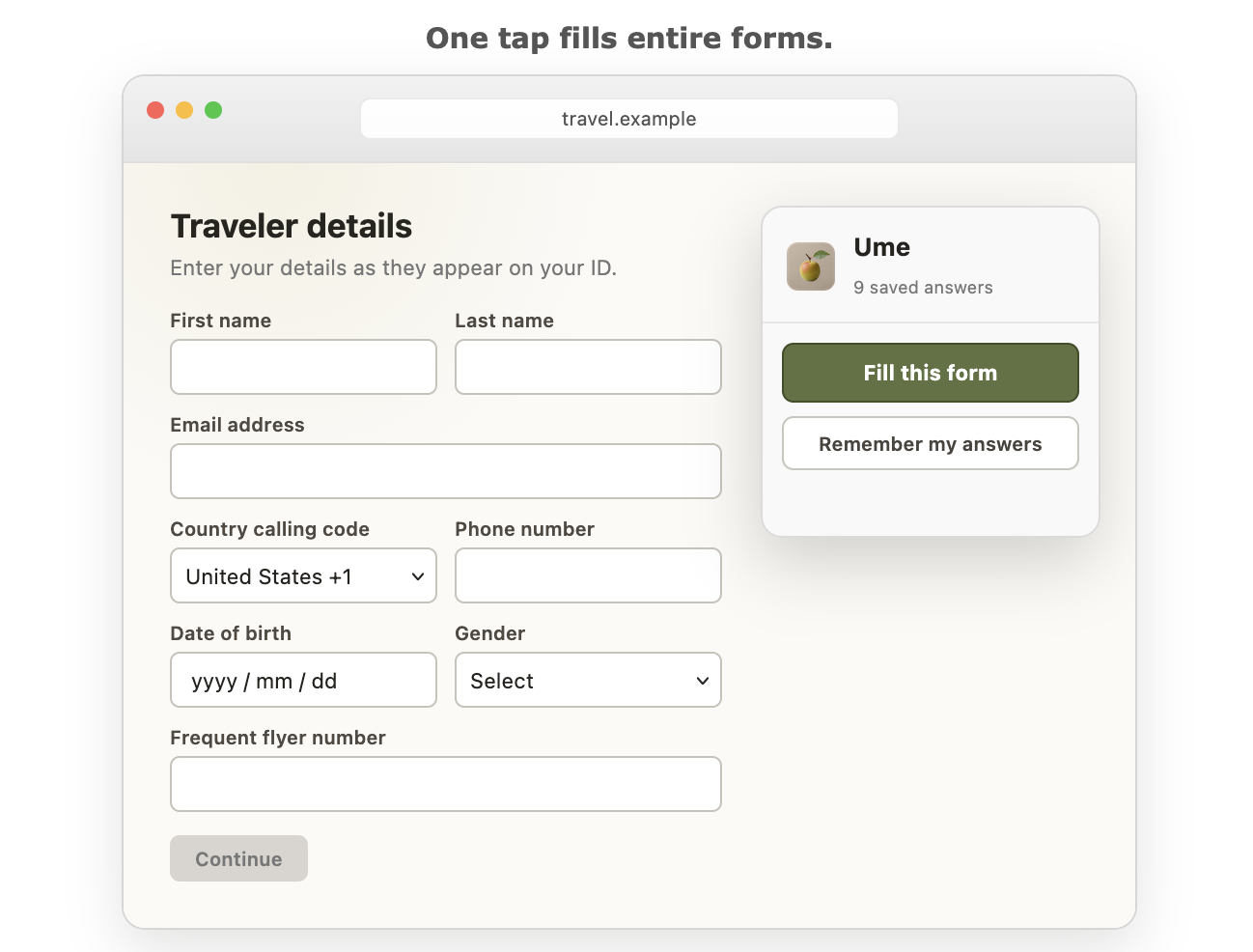Click the Date of birth field
The height and width of the screenshot is (952, 1253).
304,680
